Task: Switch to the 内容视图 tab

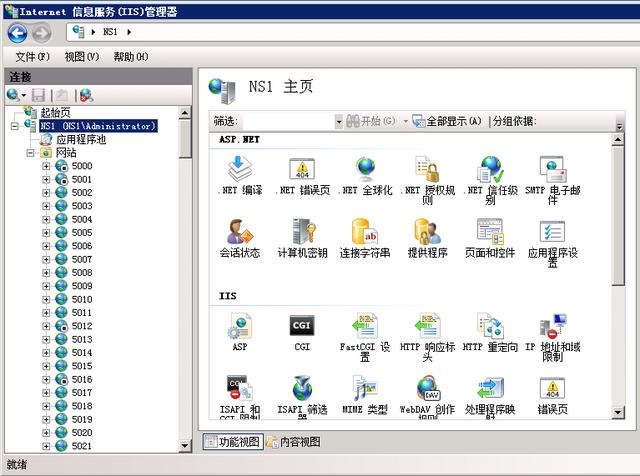Action: pos(294,442)
